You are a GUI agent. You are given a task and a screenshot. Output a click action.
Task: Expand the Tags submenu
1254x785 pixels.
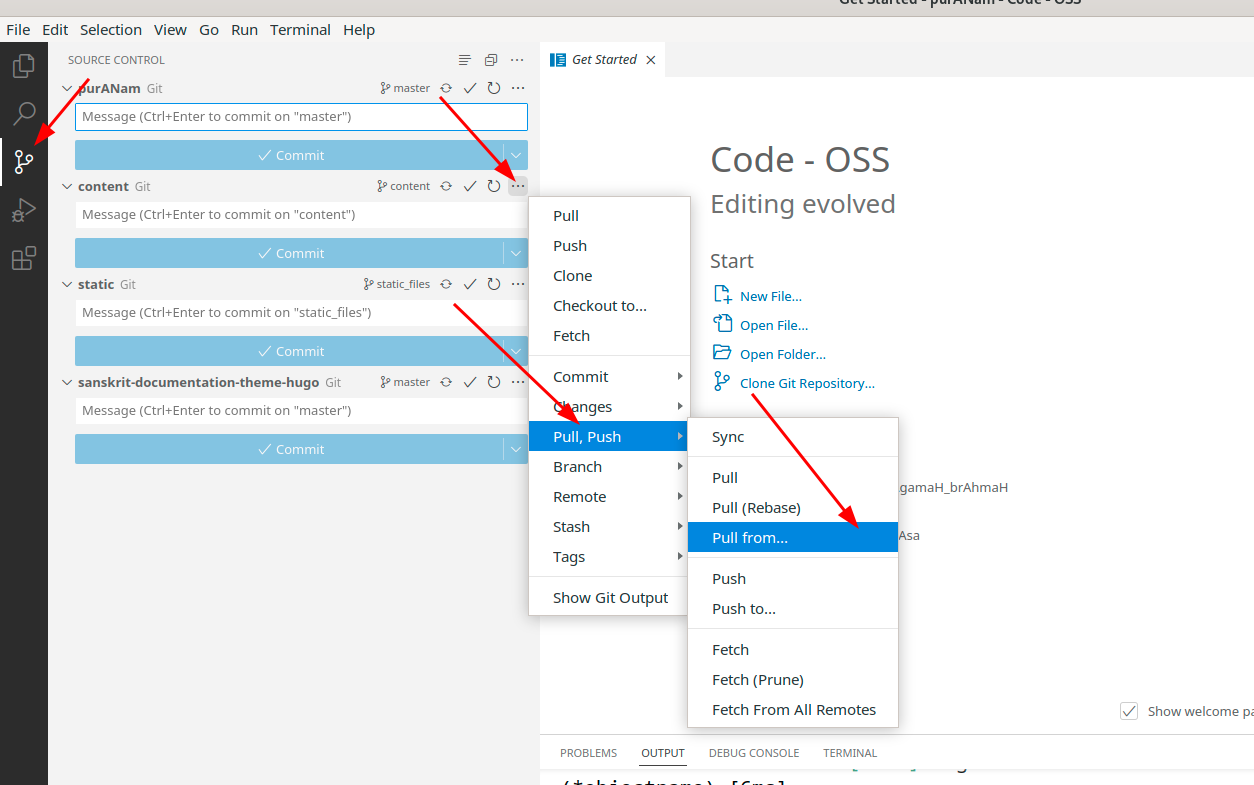point(609,557)
